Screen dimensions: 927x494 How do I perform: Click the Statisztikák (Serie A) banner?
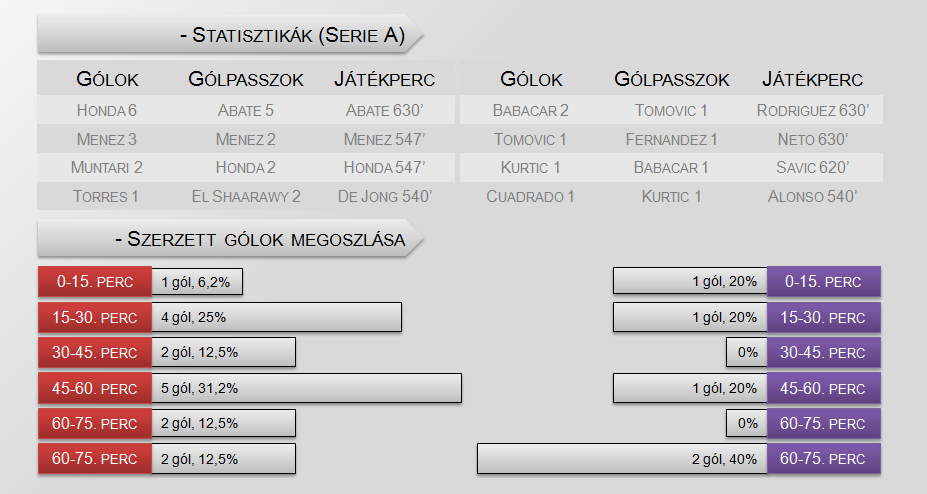pos(231,34)
